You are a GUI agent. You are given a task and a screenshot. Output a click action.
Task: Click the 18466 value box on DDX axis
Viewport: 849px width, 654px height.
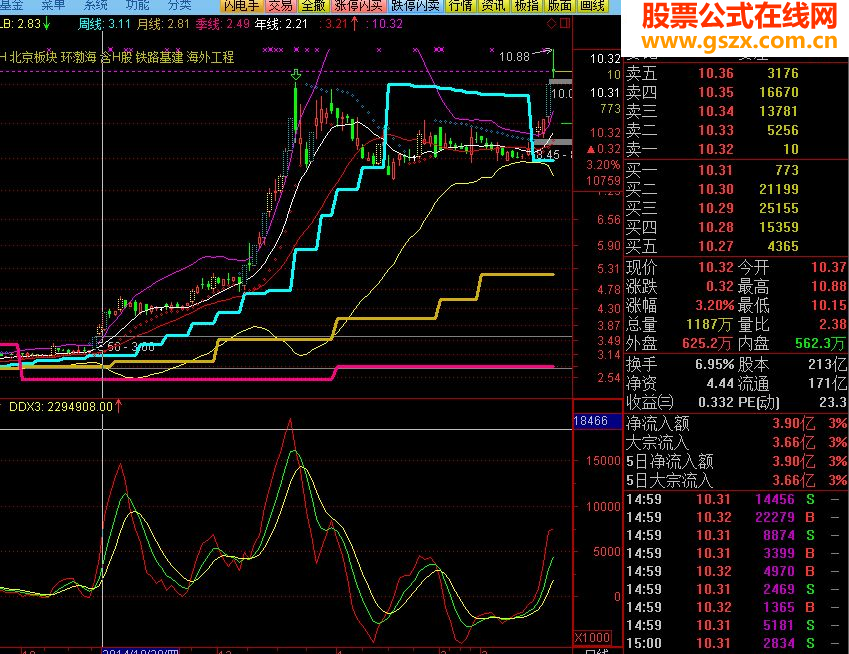(597, 421)
